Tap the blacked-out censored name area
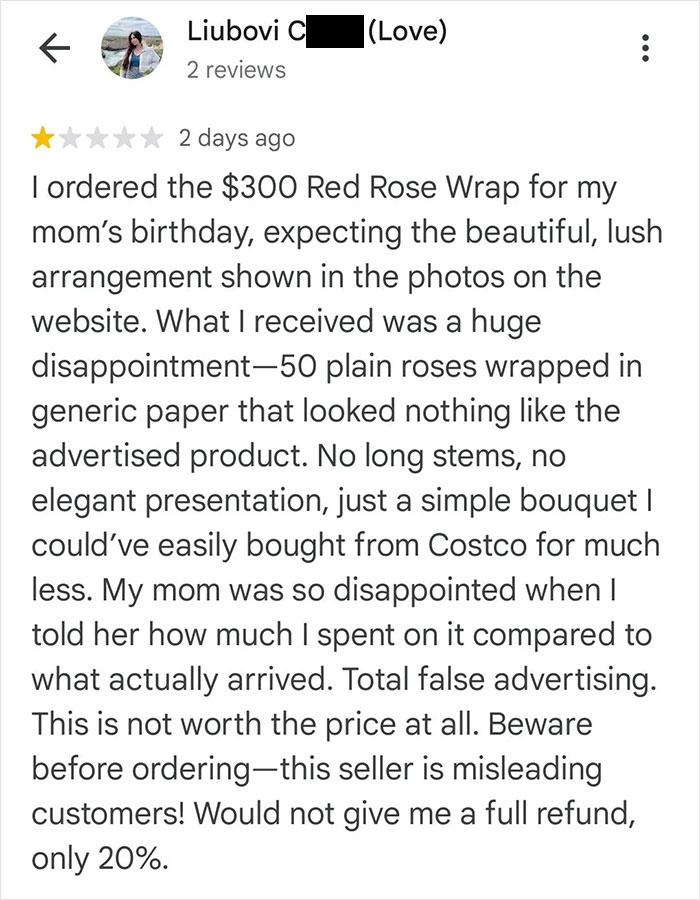The width and height of the screenshot is (700, 900). point(335,31)
